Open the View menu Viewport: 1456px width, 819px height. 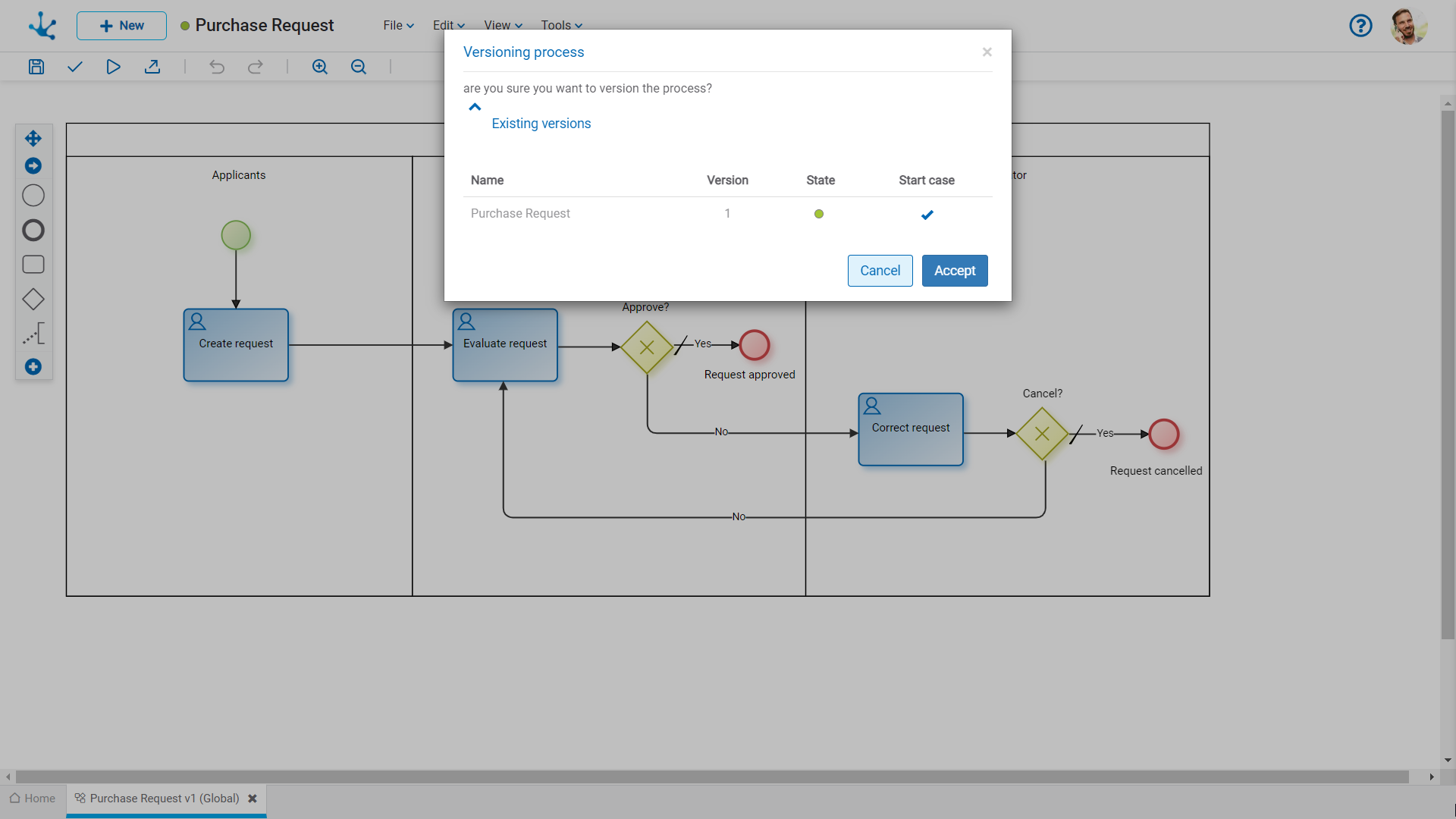(x=503, y=25)
